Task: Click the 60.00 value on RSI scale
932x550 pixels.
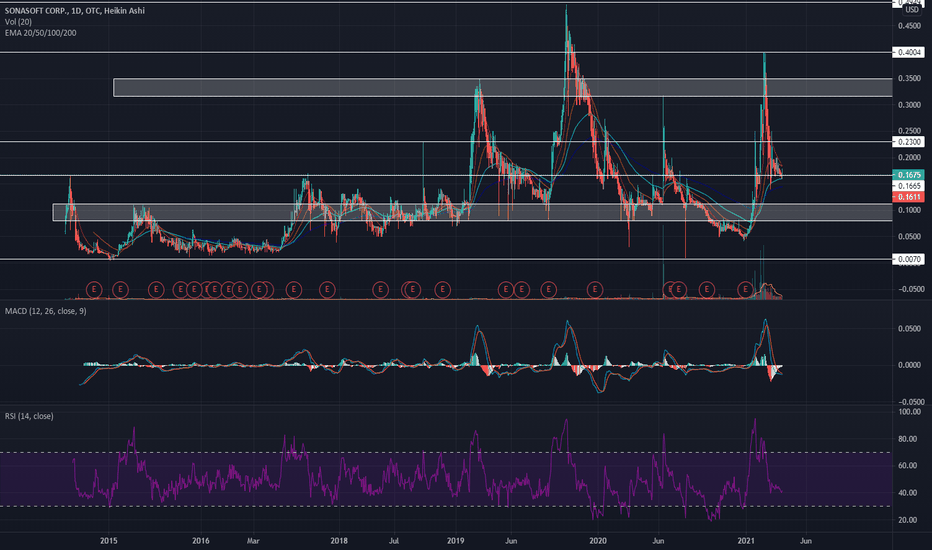Action: (x=909, y=466)
